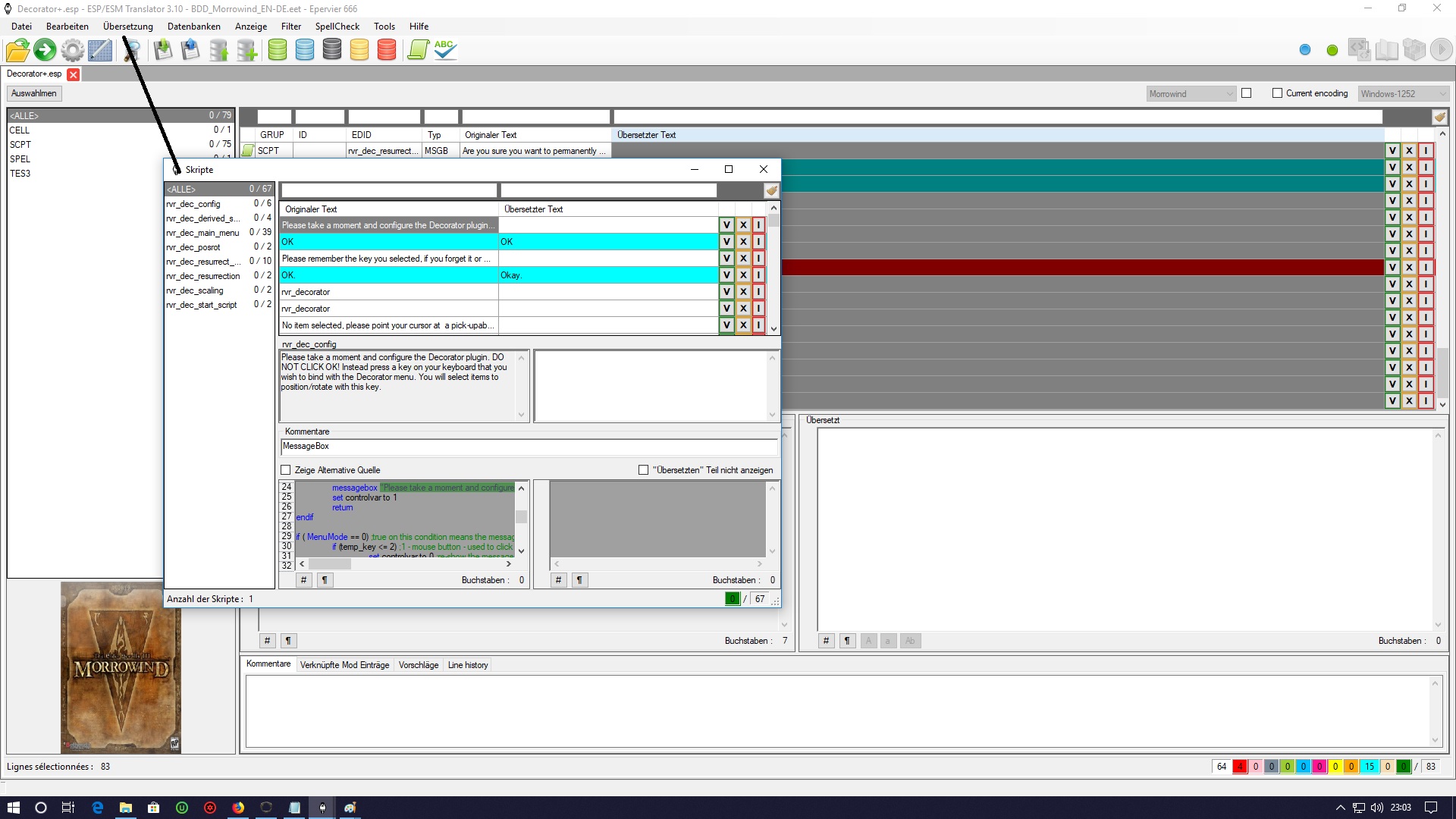Image resolution: width=1456 pixels, height=819 pixels.
Task: Click the paragraph mark icon under script source
Action: tap(325, 580)
